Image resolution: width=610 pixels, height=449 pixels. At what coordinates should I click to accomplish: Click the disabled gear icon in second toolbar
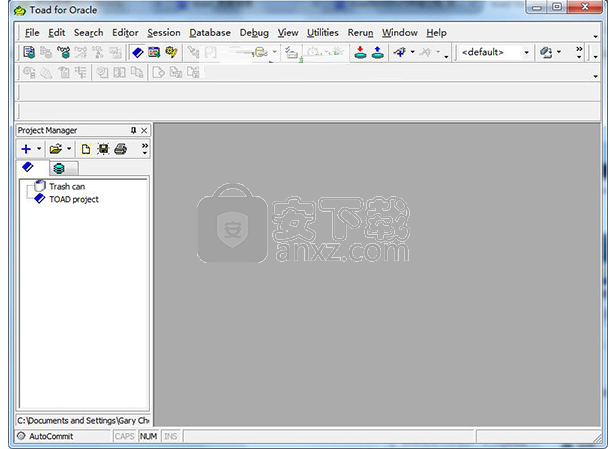pyautogui.click(x=29, y=72)
